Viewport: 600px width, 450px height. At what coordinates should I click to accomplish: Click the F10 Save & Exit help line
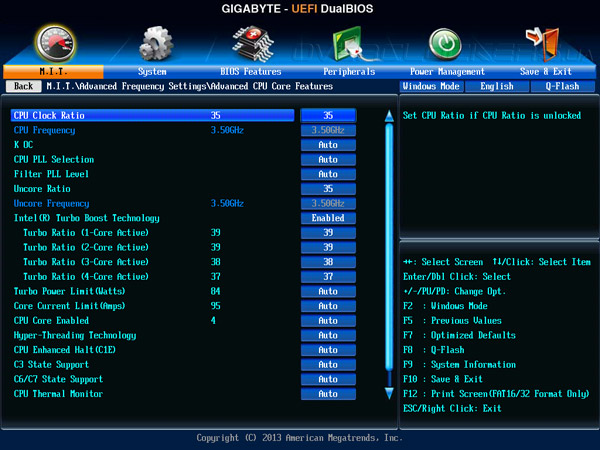click(443, 379)
